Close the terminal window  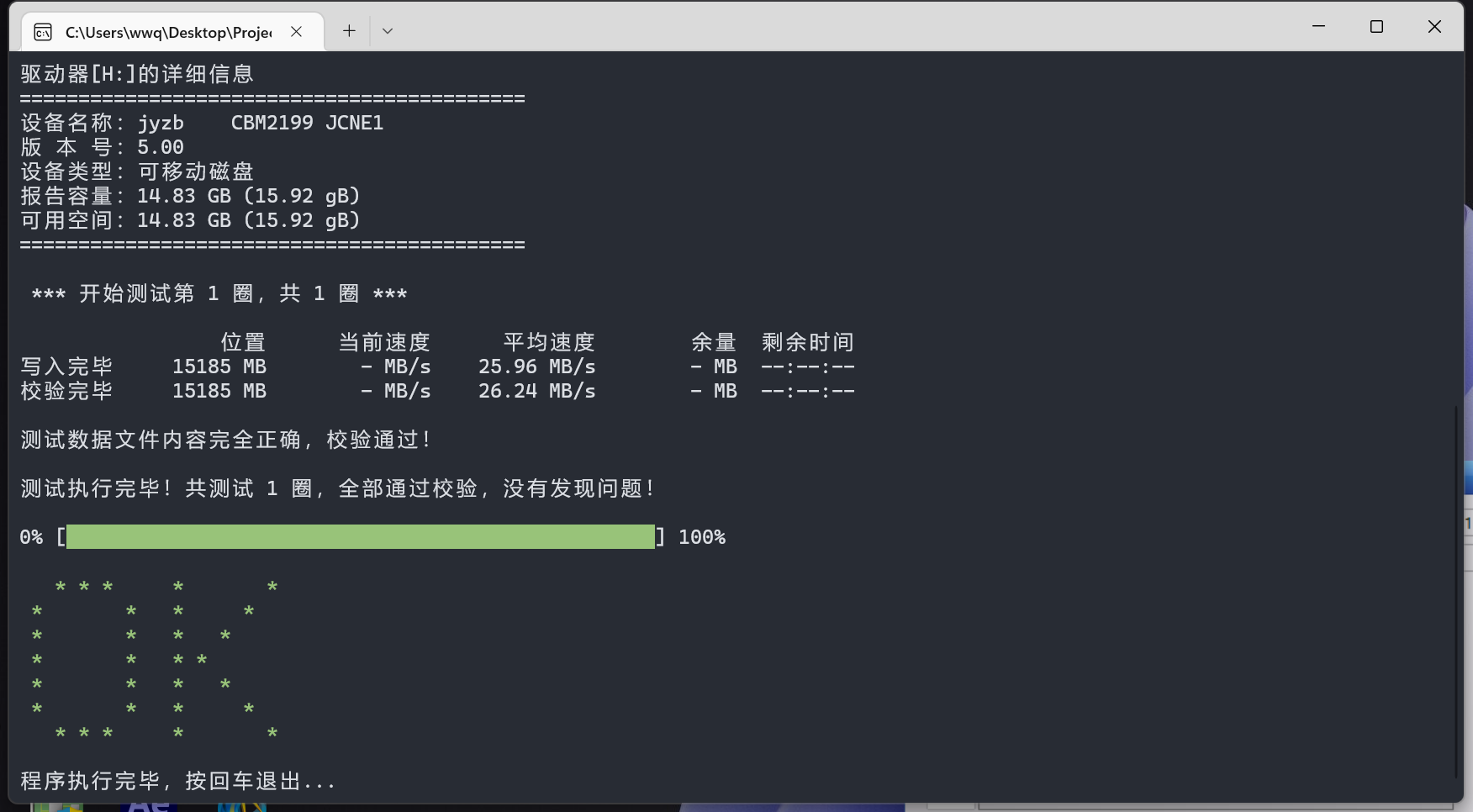point(1434,27)
